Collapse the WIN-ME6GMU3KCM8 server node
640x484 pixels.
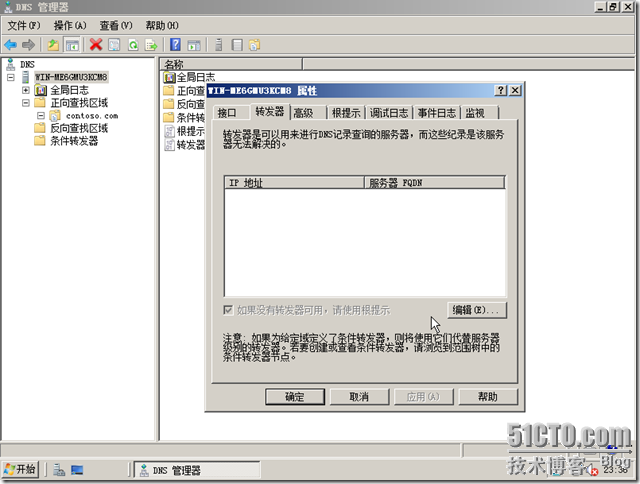click(x=11, y=77)
